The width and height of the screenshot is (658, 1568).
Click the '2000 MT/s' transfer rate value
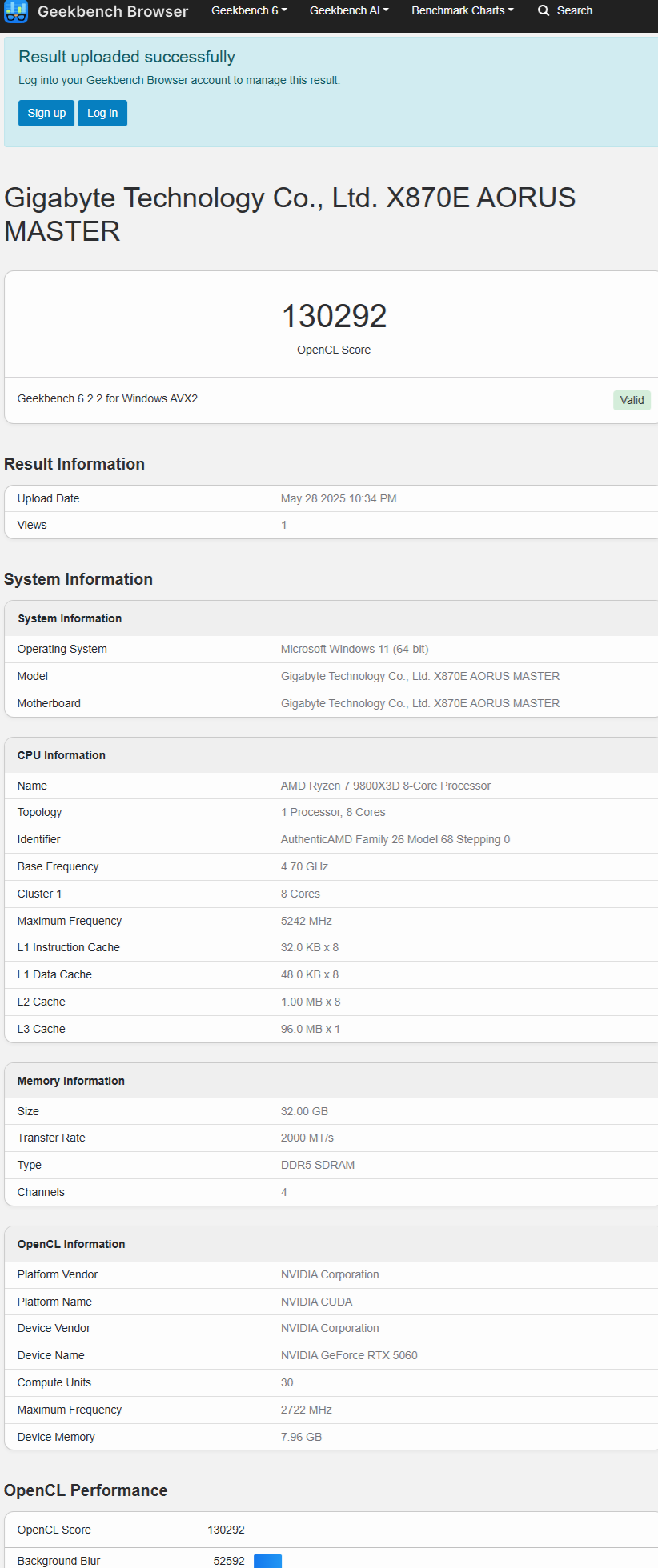tap(307, 1138)
